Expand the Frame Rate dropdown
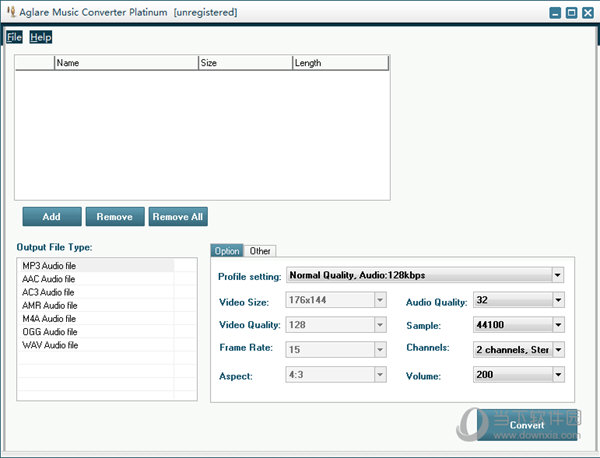The image size is (600, 458). [380, 349]
